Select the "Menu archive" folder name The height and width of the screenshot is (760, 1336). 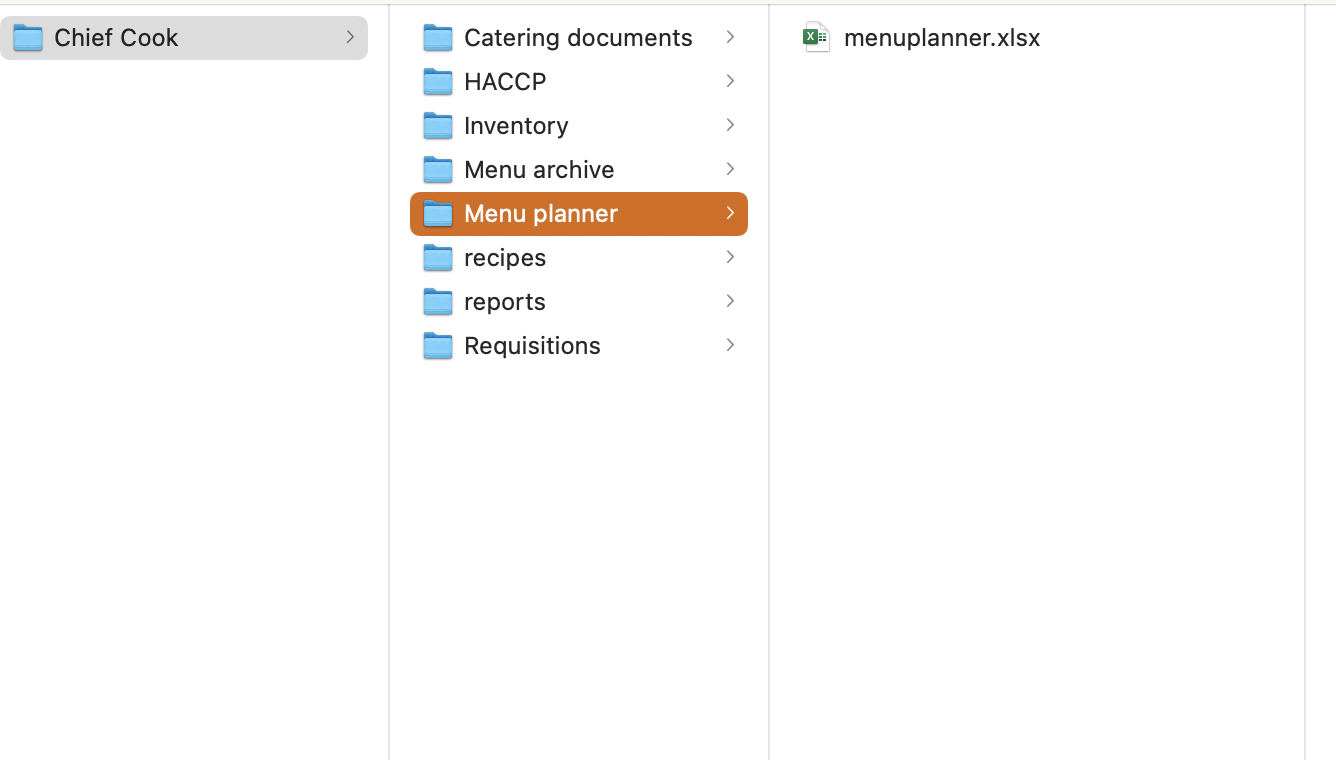coord(539,170)
